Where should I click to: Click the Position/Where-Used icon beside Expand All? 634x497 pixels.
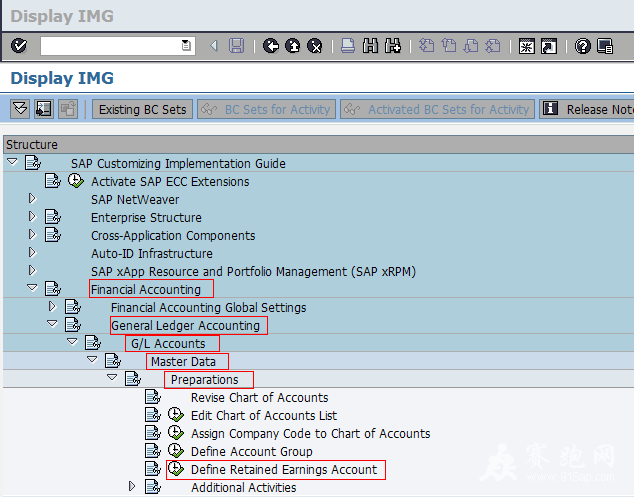click(x=44, y=109)
